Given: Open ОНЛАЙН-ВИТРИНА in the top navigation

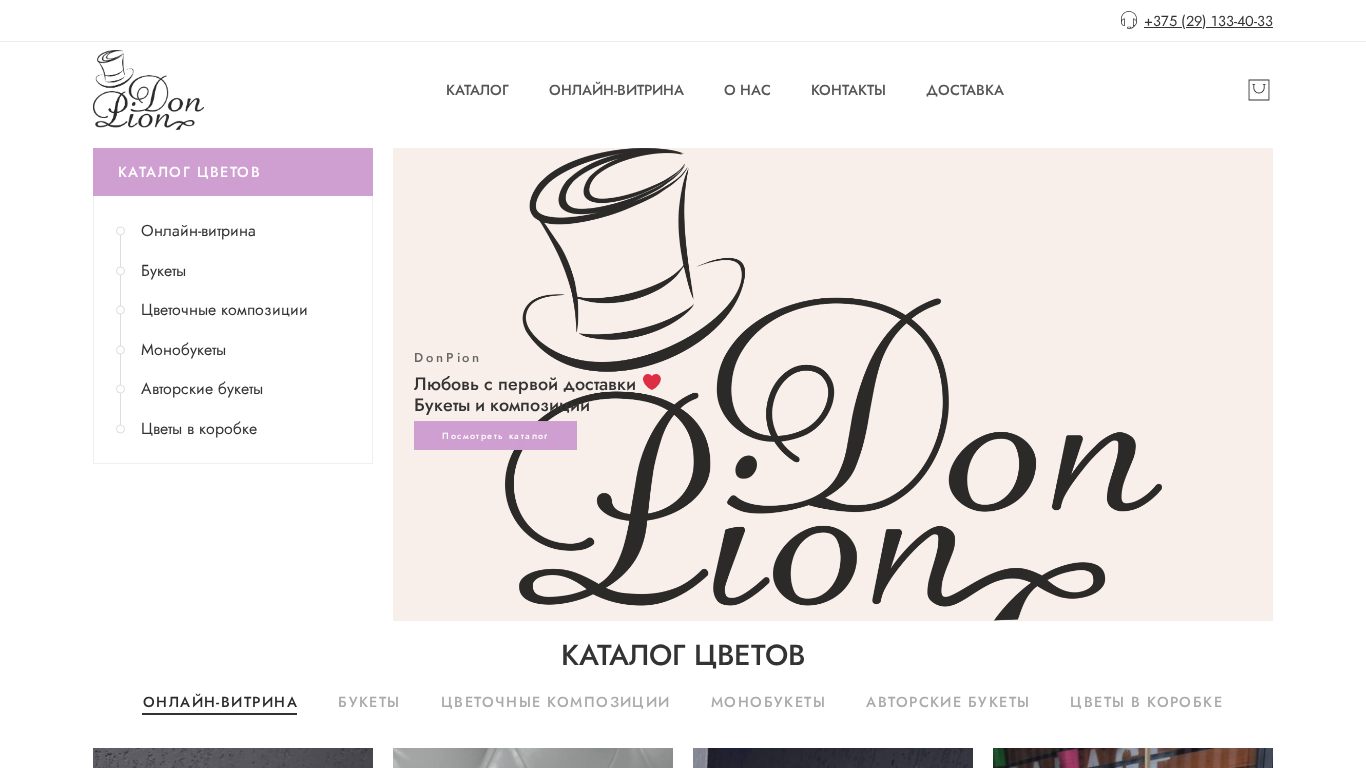Looking at the screenshot, I should click(x=616, y=90).
